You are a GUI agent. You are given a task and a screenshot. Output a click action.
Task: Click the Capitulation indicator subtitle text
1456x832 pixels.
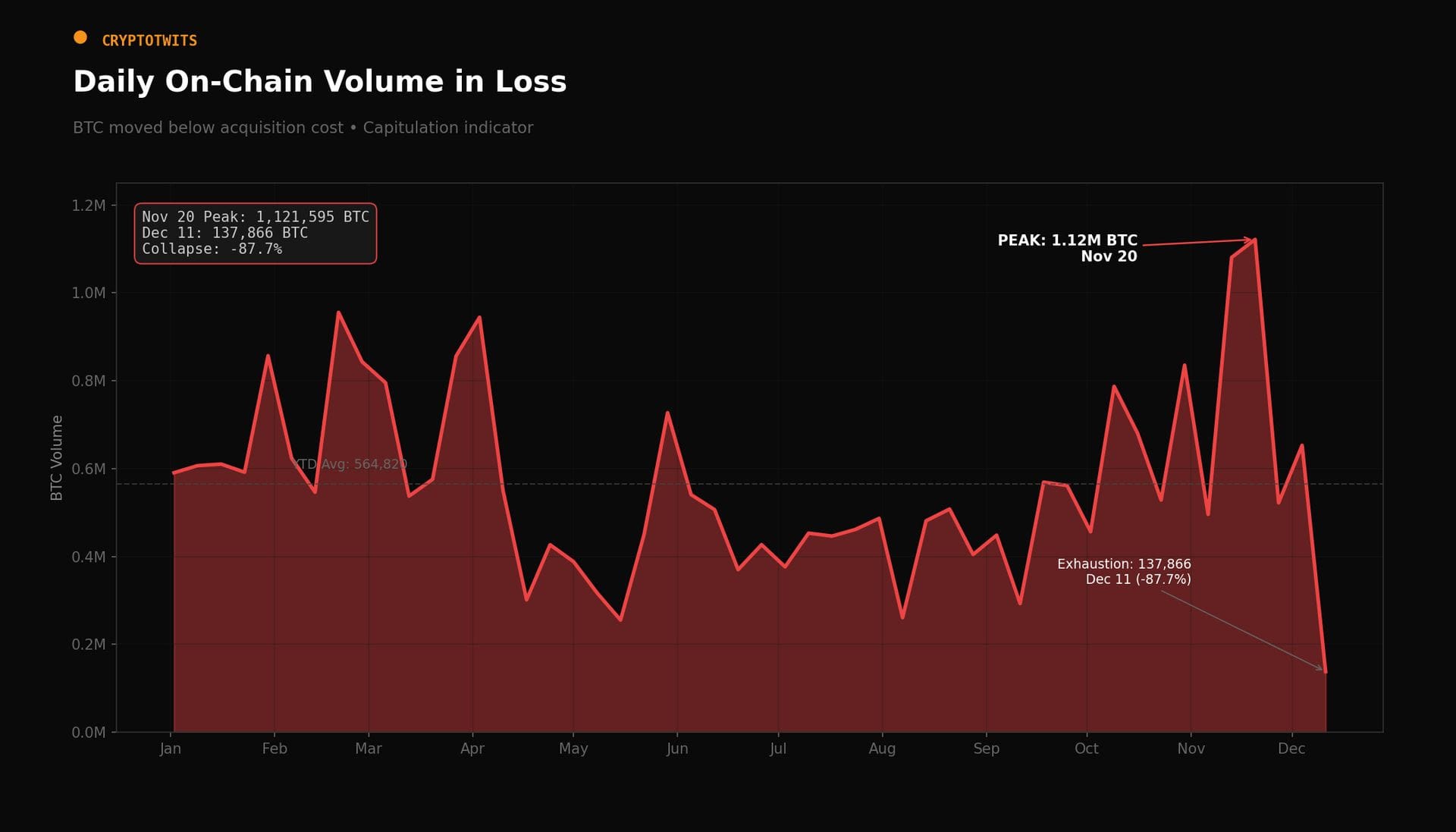pos(447,127)
